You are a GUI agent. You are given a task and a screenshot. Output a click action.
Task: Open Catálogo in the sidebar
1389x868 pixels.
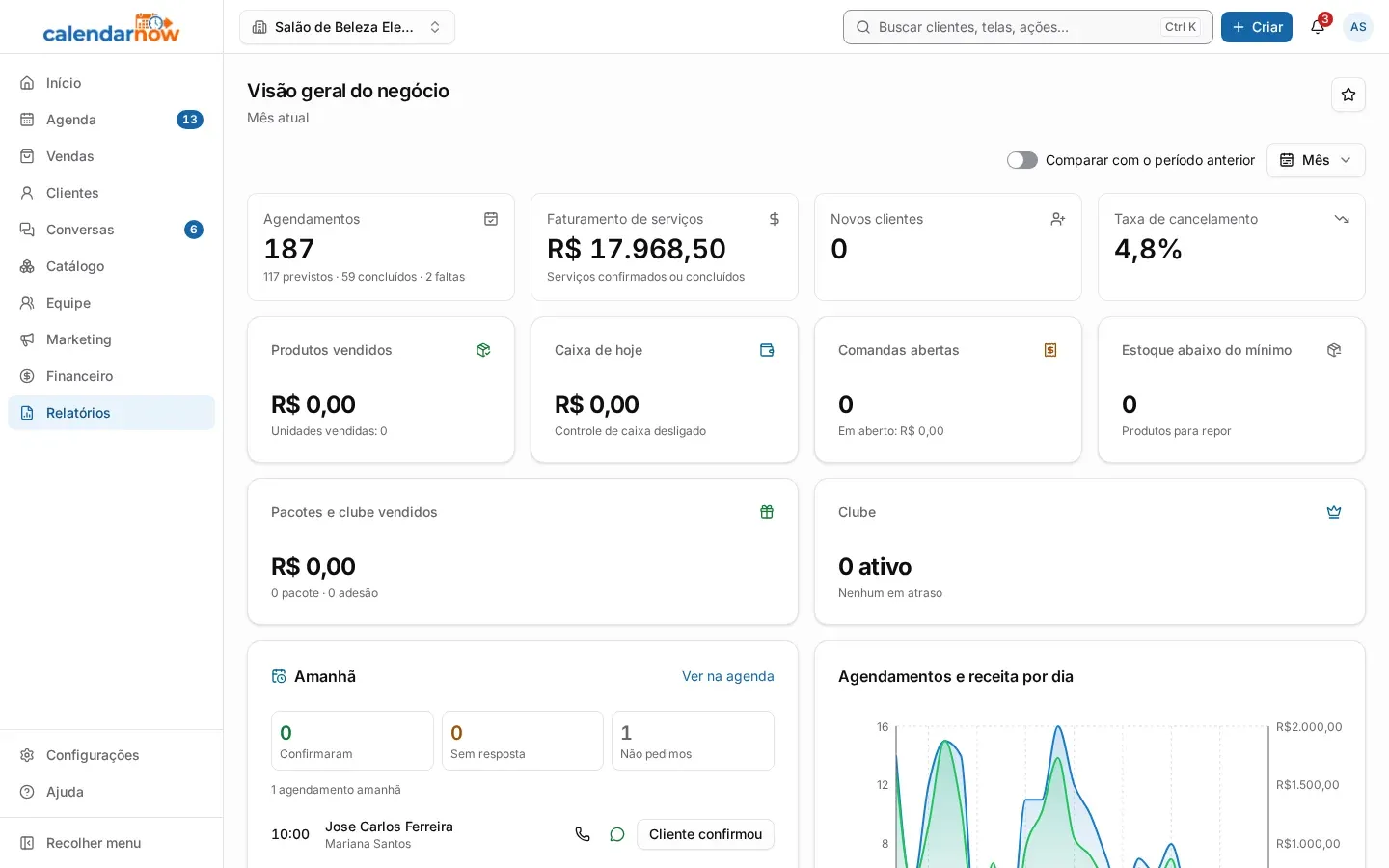pos(111,266)
